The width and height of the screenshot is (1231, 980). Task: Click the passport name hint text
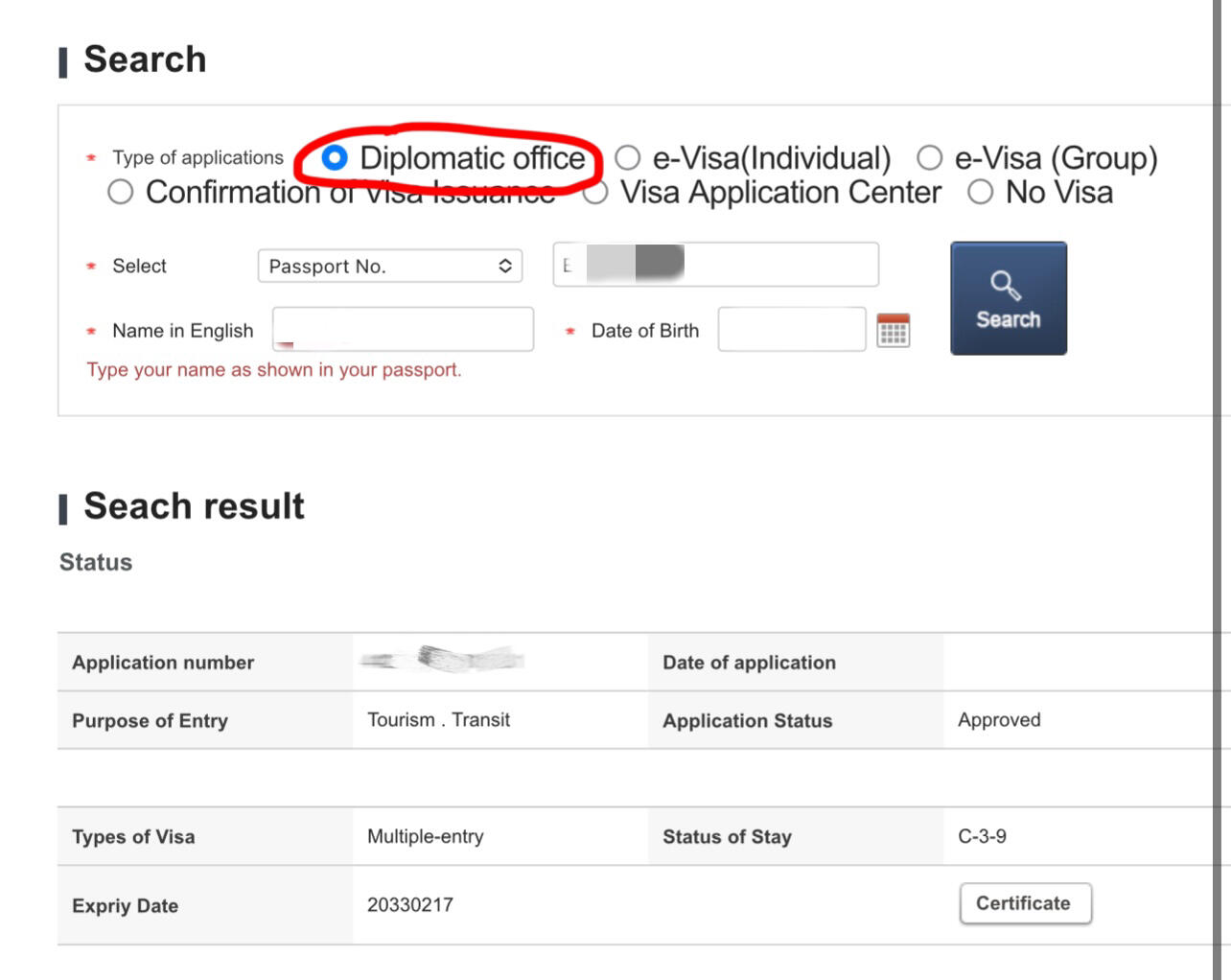(x=274, y=370)
